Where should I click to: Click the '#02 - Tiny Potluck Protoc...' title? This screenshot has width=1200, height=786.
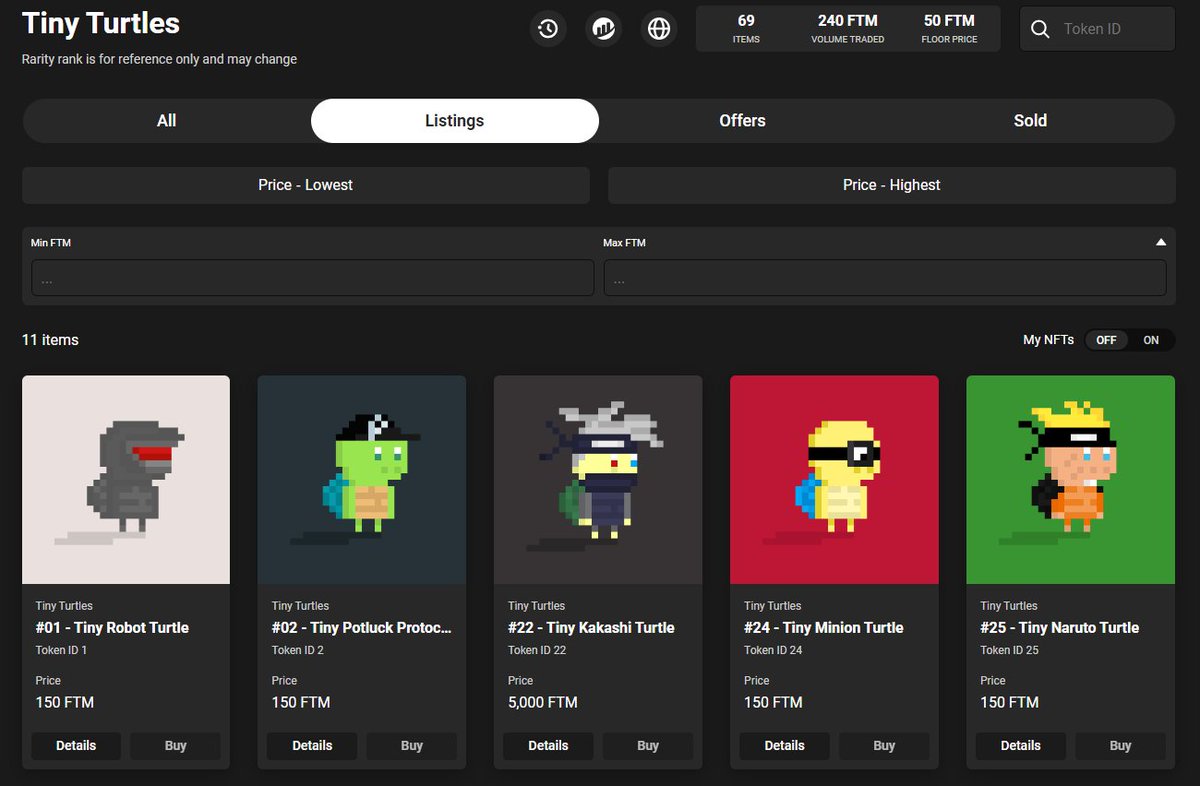[x=362, y=628]
